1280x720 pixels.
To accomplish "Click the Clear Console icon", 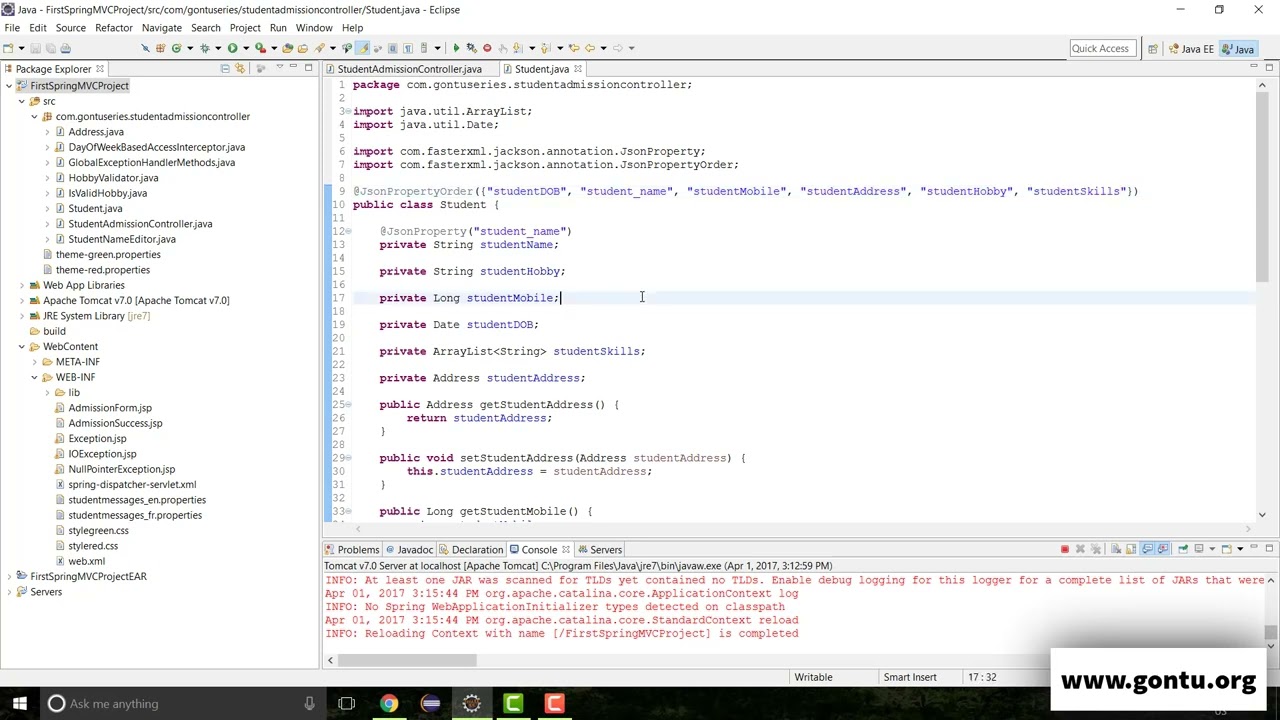I will pyautogui.click(x=1116, y=549).
